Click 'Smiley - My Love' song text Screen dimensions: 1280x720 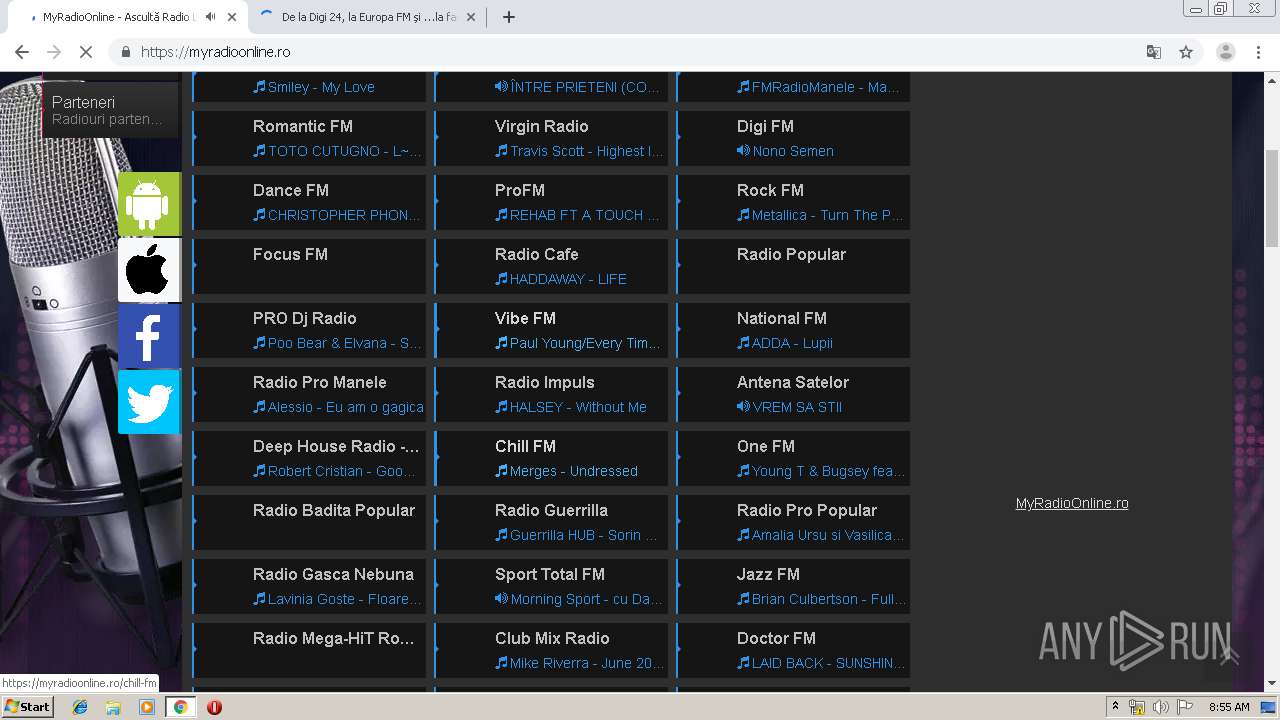[321, 87]
